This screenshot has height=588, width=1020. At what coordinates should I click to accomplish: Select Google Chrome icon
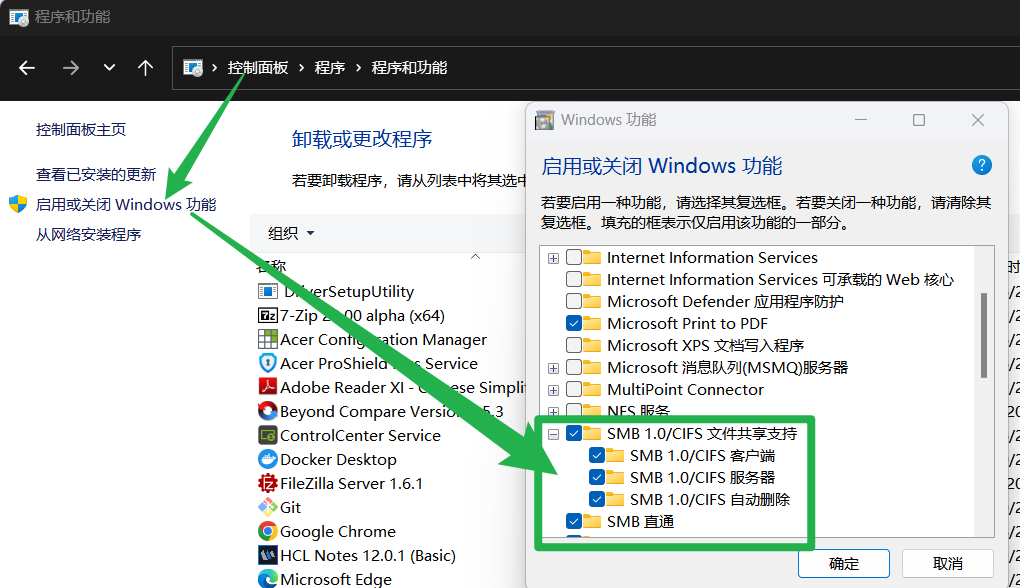pyautogui.click(x=267, y=531)
